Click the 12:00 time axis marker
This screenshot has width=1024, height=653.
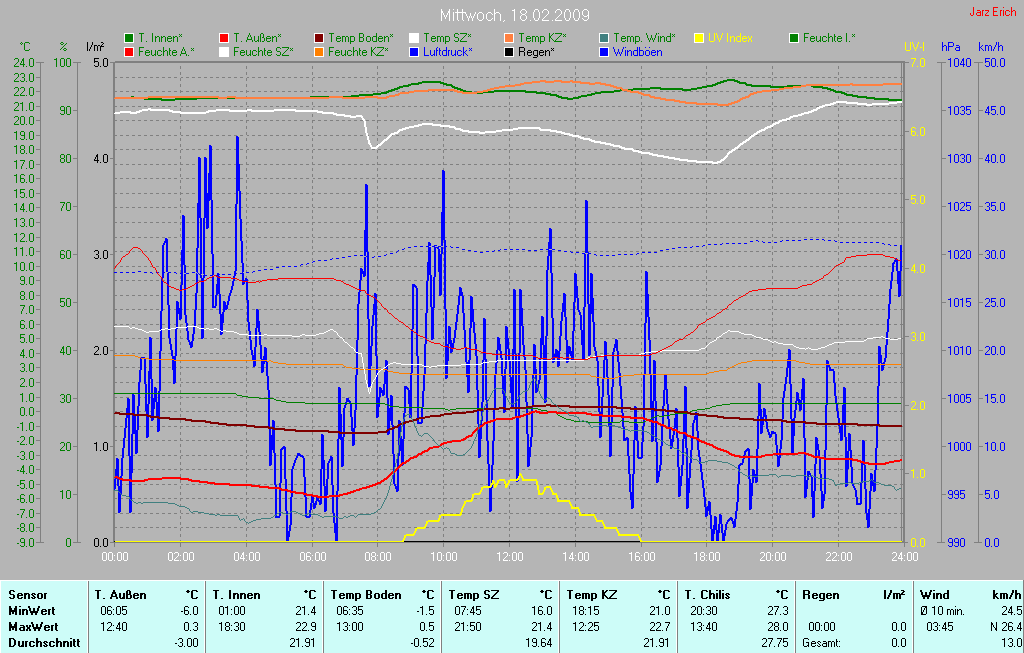coord(509,555)
